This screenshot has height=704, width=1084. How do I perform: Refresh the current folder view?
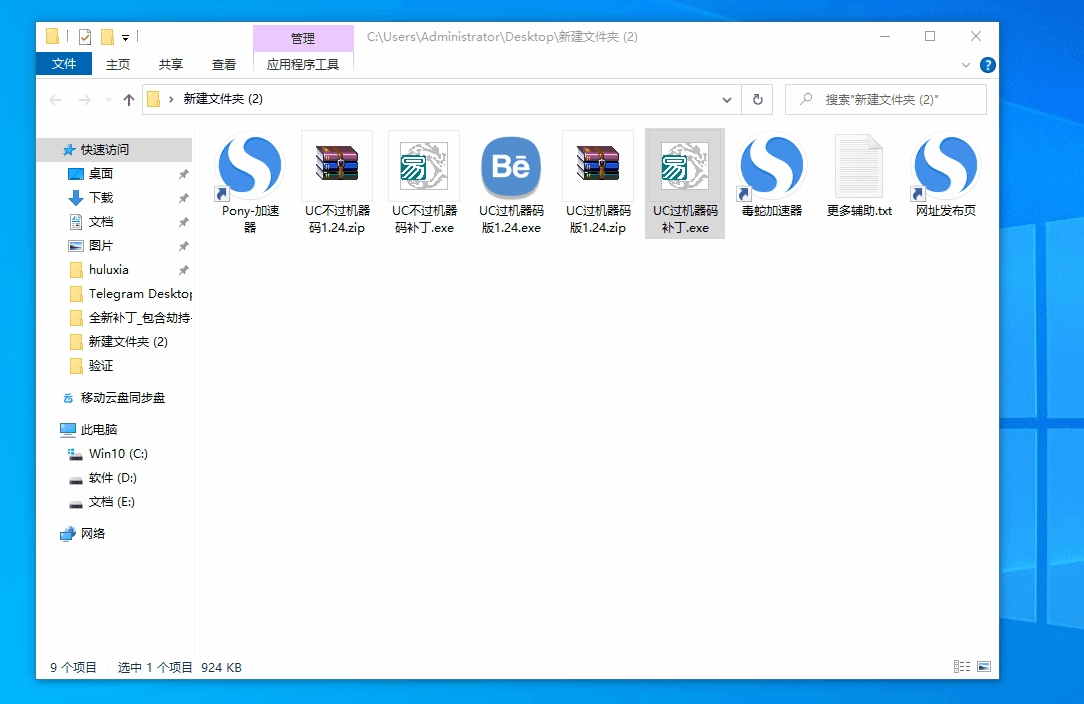(x=757, y=100)
